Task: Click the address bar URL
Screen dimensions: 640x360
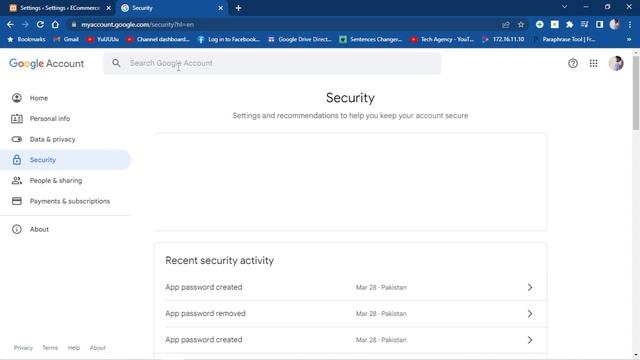Action: tap(137, 24)
